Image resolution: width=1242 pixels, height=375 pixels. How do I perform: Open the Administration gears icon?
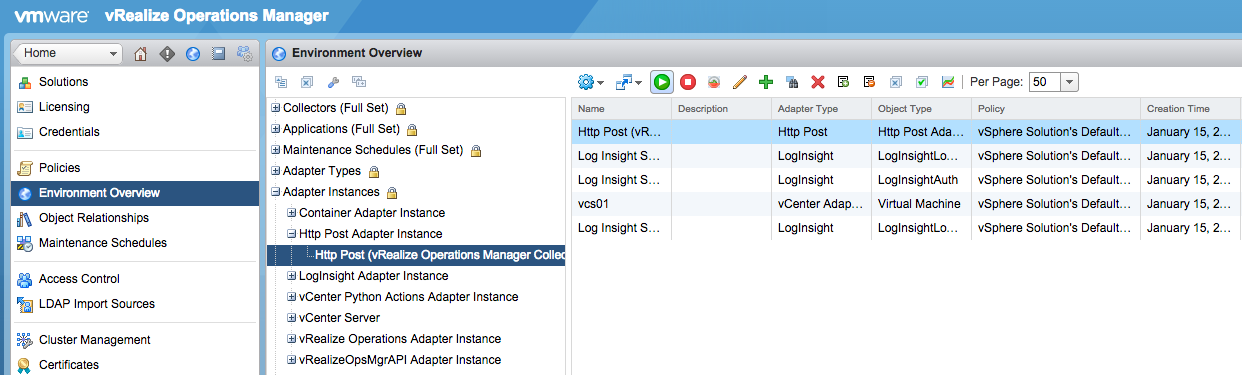(245, 54)
